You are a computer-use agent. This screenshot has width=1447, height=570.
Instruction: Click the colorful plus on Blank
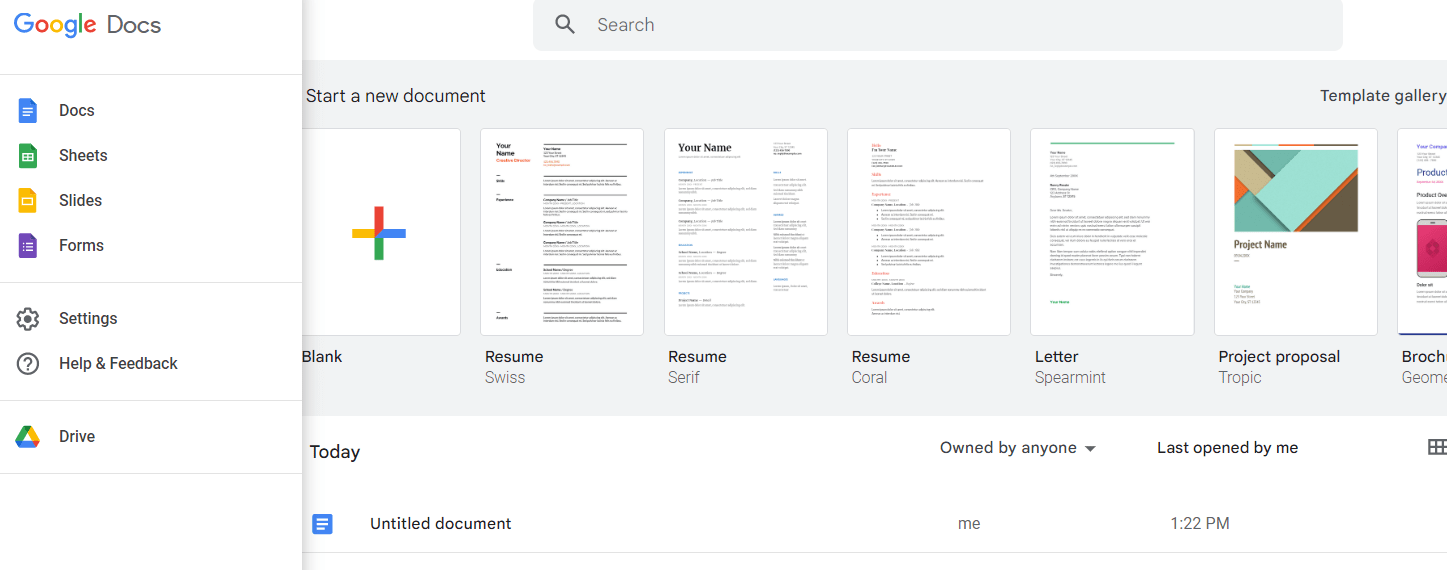(x=379, y=233)
